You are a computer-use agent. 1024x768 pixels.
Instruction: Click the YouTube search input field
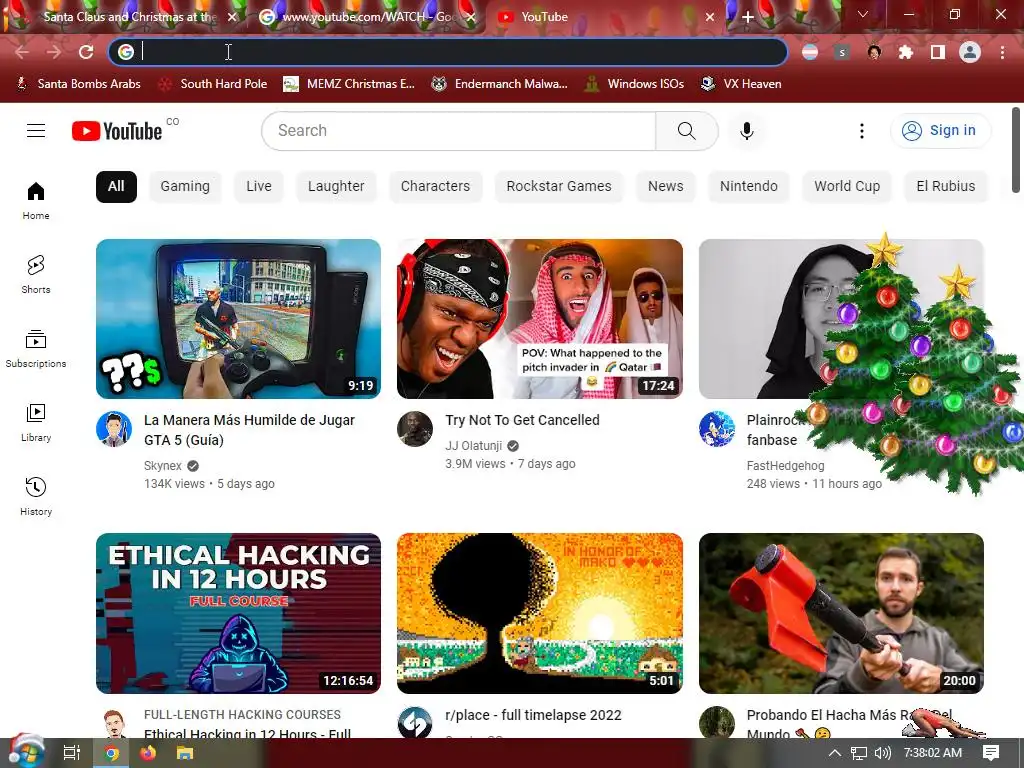click(458, 131)
